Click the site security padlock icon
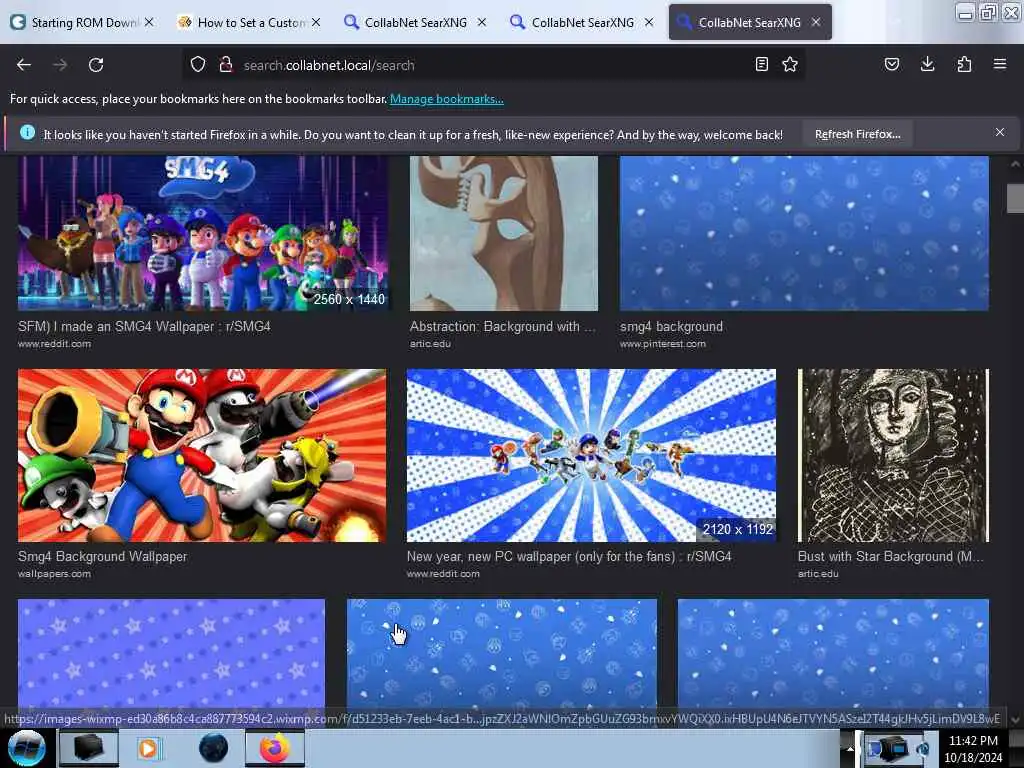The width and height of the screenshot is (1024, 768). [226, 65]
